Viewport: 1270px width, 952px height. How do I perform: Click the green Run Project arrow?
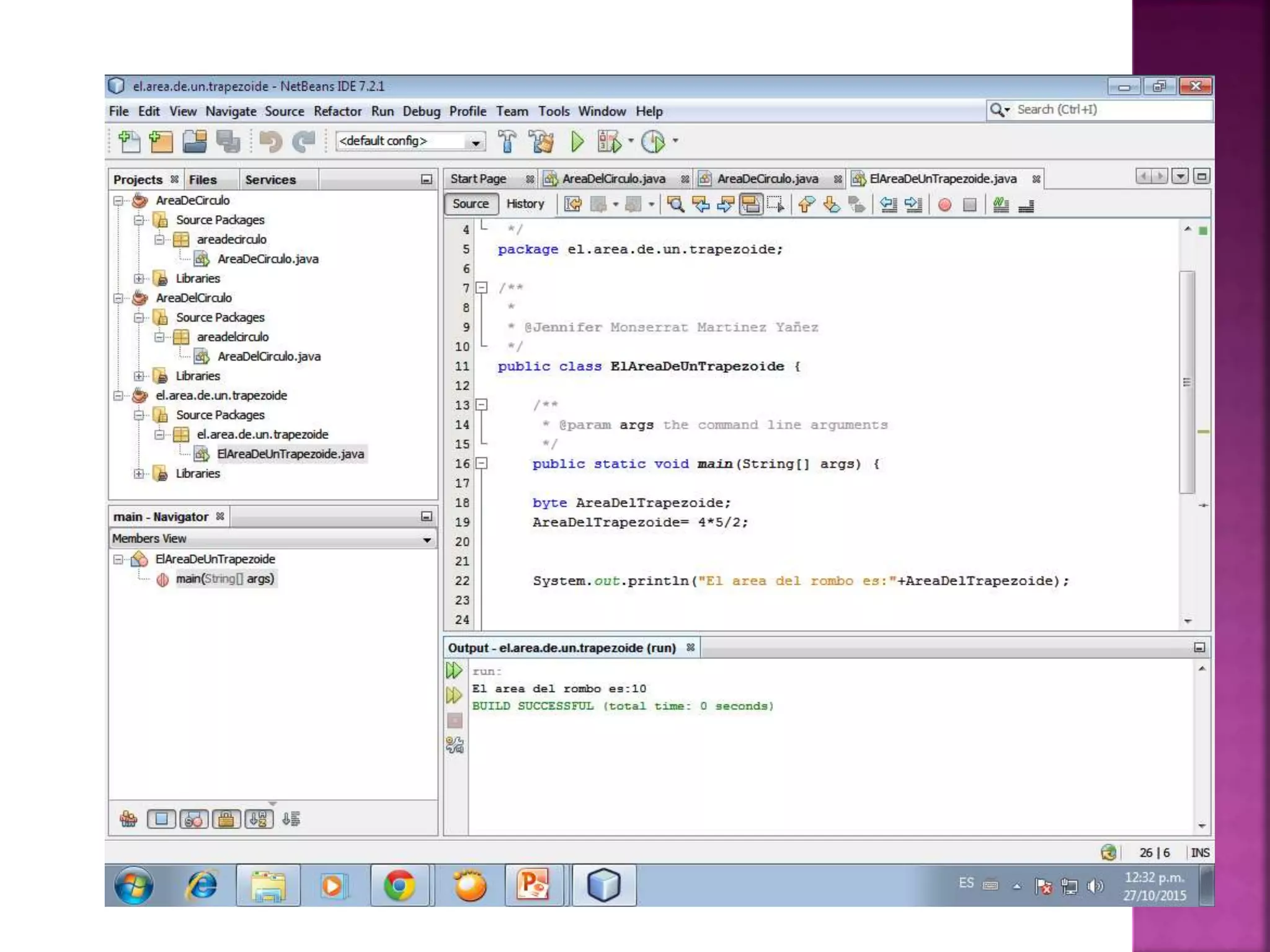coord(577,142)
